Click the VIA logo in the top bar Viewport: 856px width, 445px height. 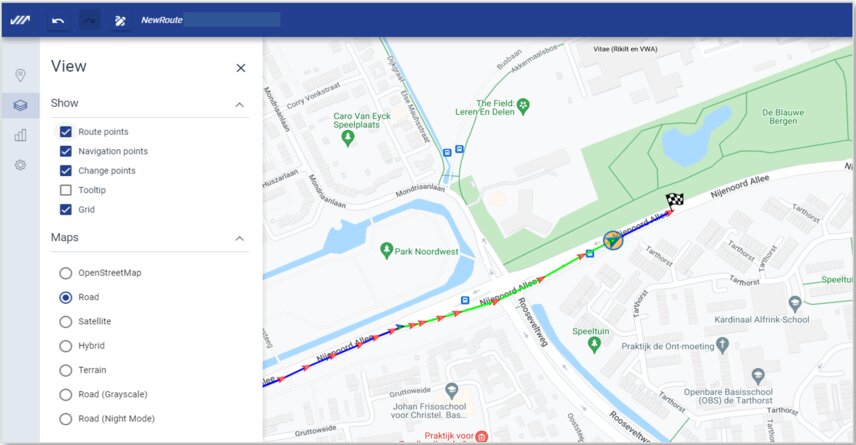tap(20, 20)
